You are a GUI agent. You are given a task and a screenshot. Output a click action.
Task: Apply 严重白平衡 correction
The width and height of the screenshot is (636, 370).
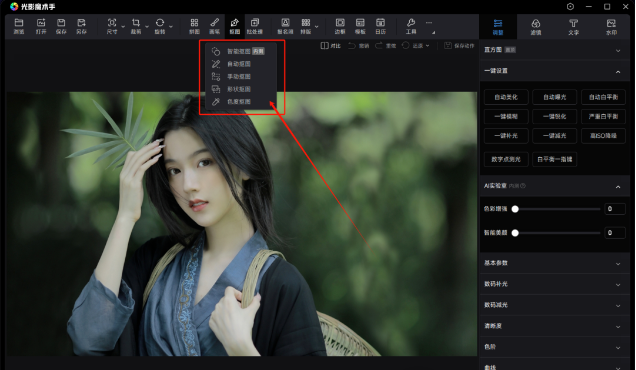[x=603, y=116]
